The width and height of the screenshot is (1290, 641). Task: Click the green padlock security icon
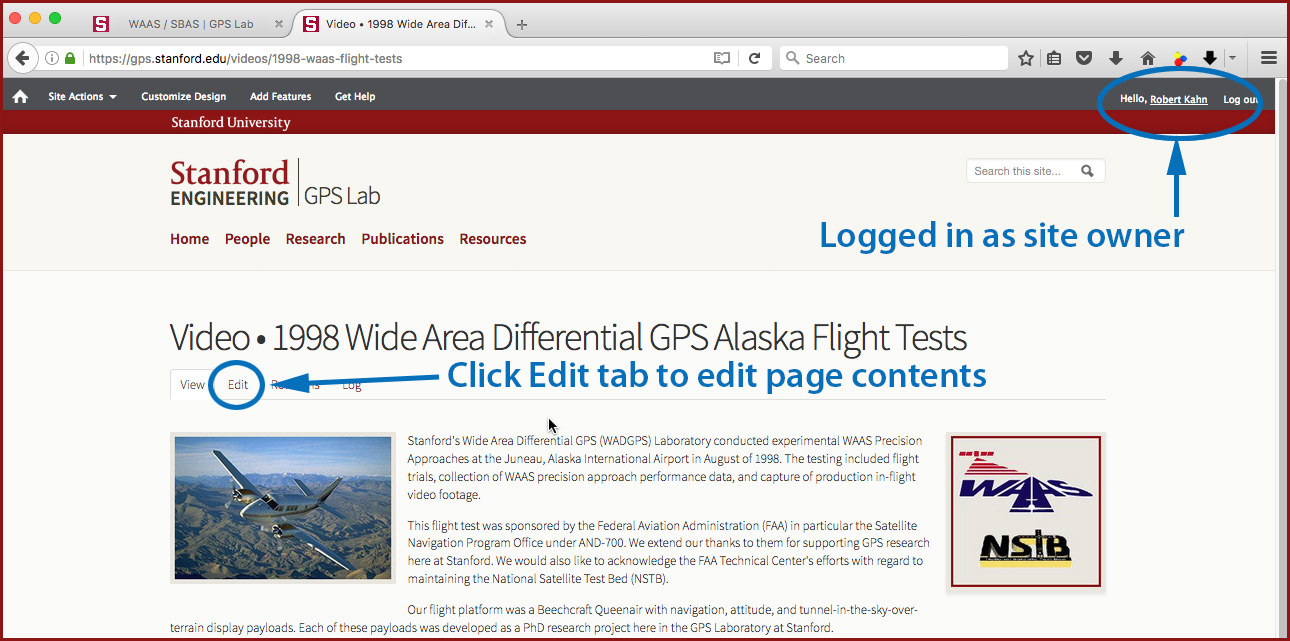point(70,58)
